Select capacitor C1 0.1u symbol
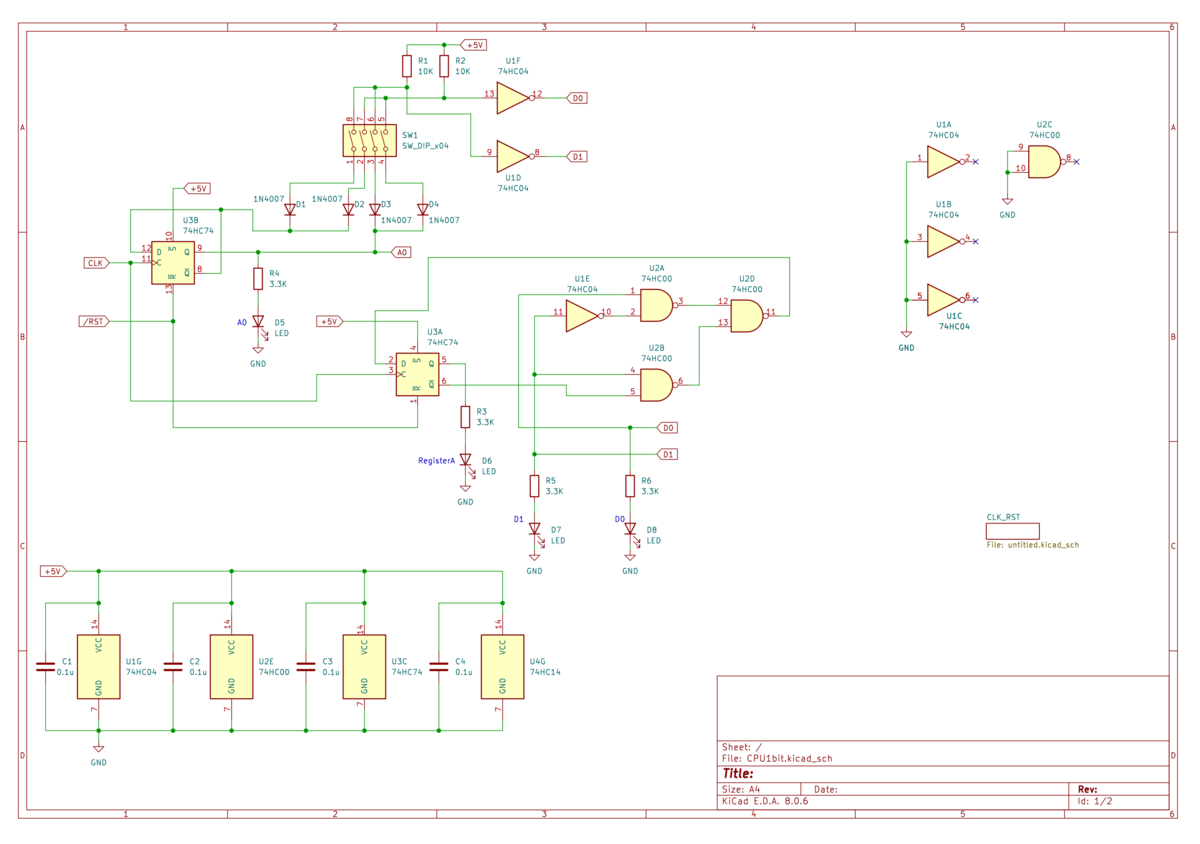The width and height of the screenshot is (1200, 844). coord(45,666)
